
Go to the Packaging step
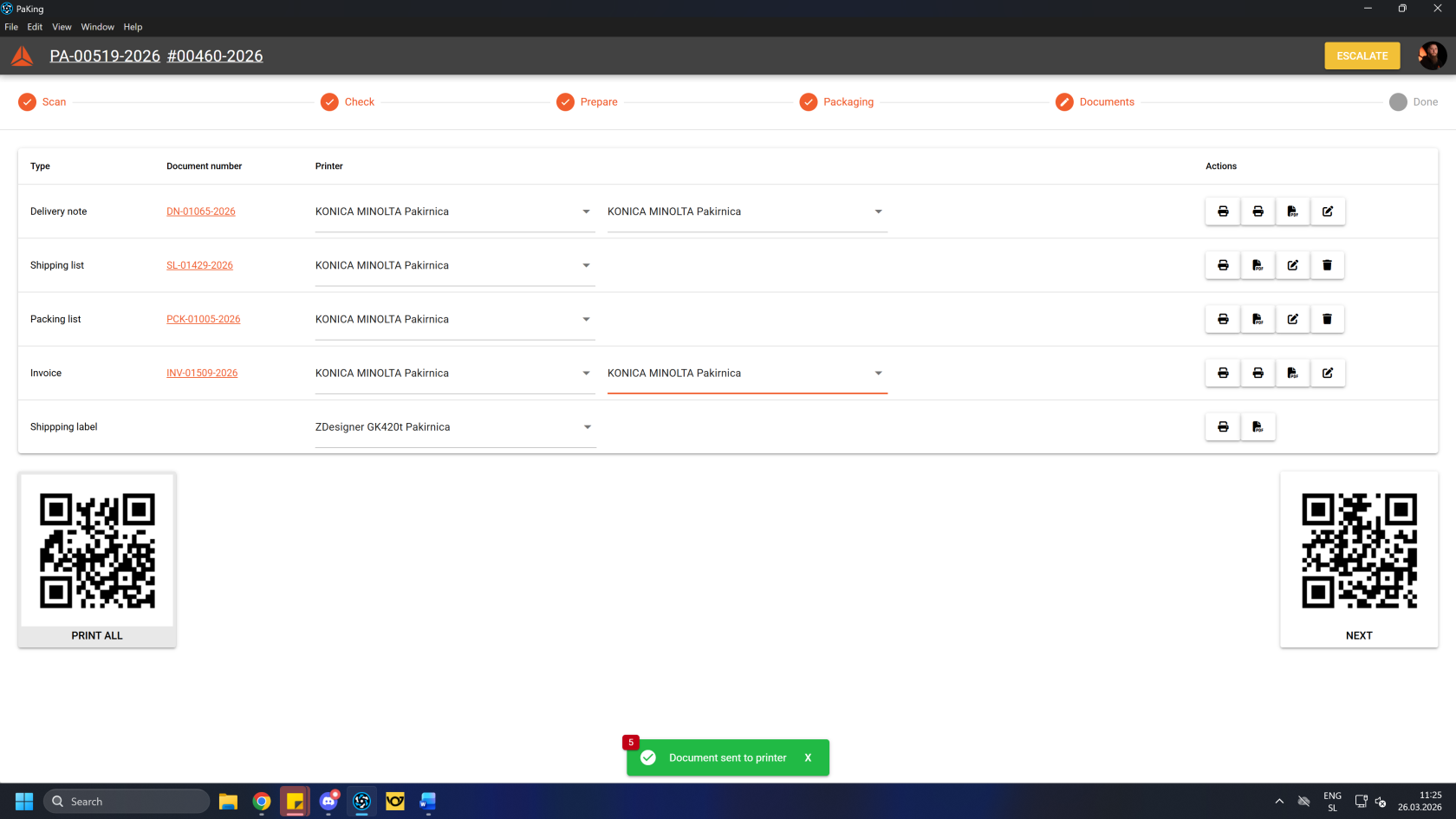click(836, 102)
